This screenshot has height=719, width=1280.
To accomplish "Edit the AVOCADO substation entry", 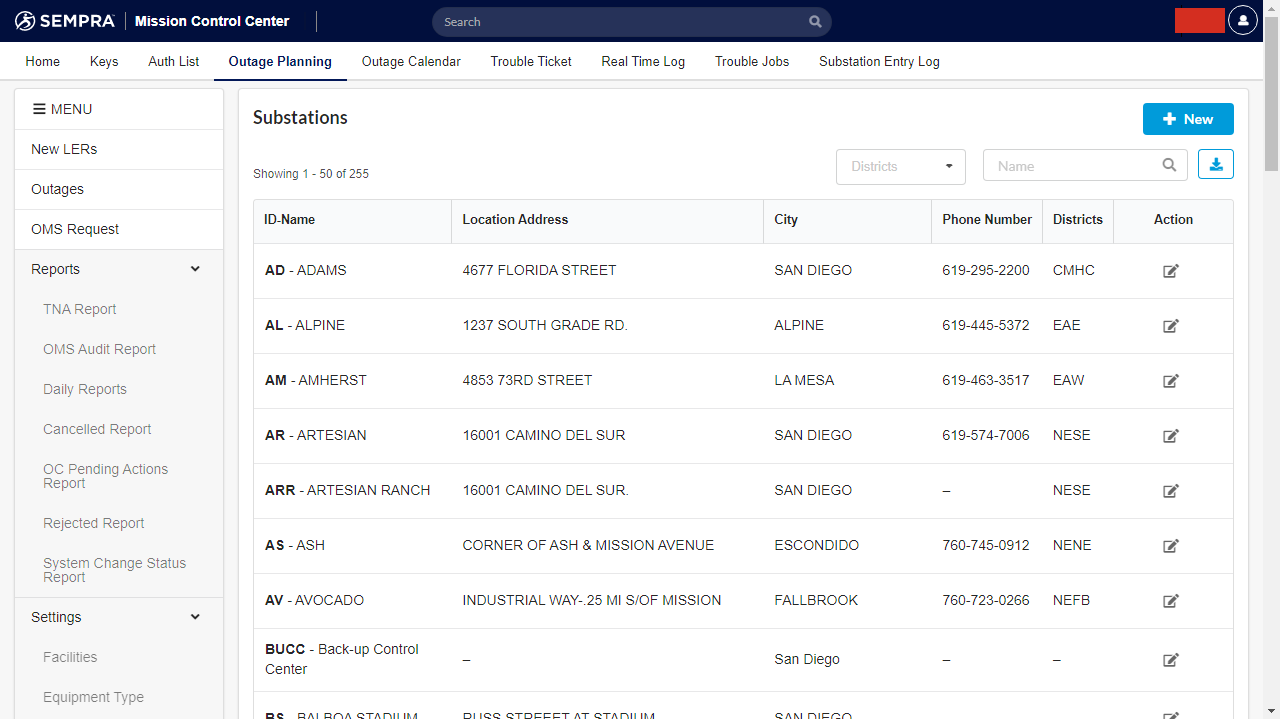I will click(x=1170, y=601).
